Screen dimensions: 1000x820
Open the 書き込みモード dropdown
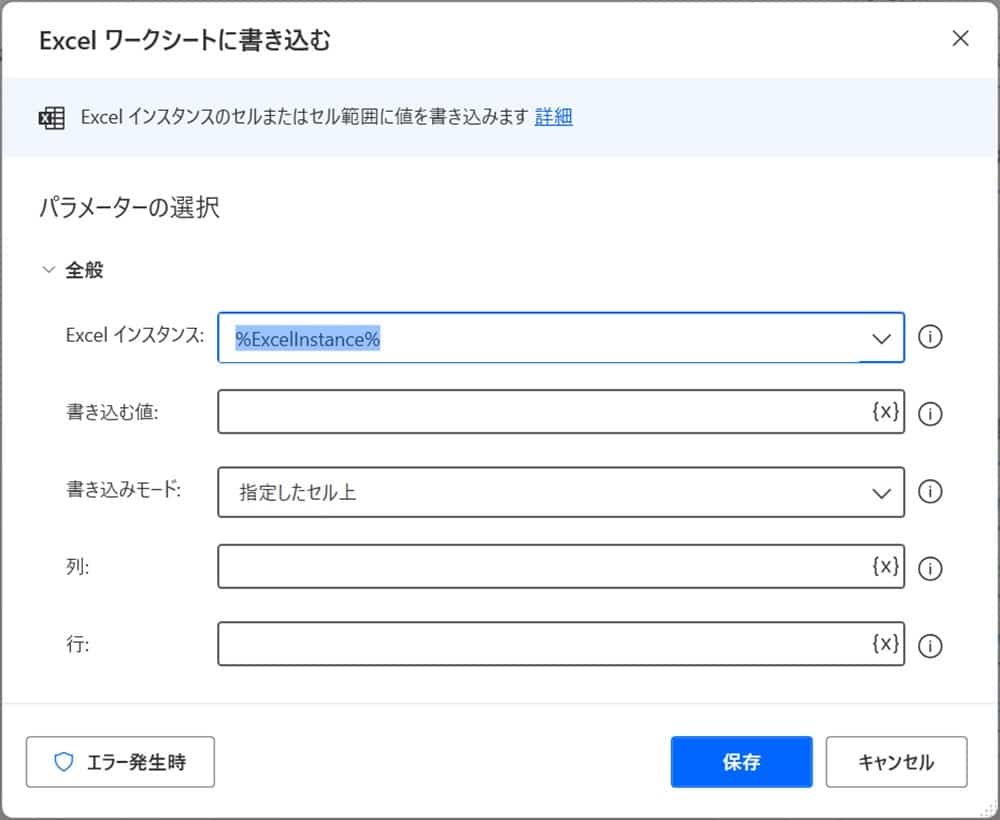881,492
